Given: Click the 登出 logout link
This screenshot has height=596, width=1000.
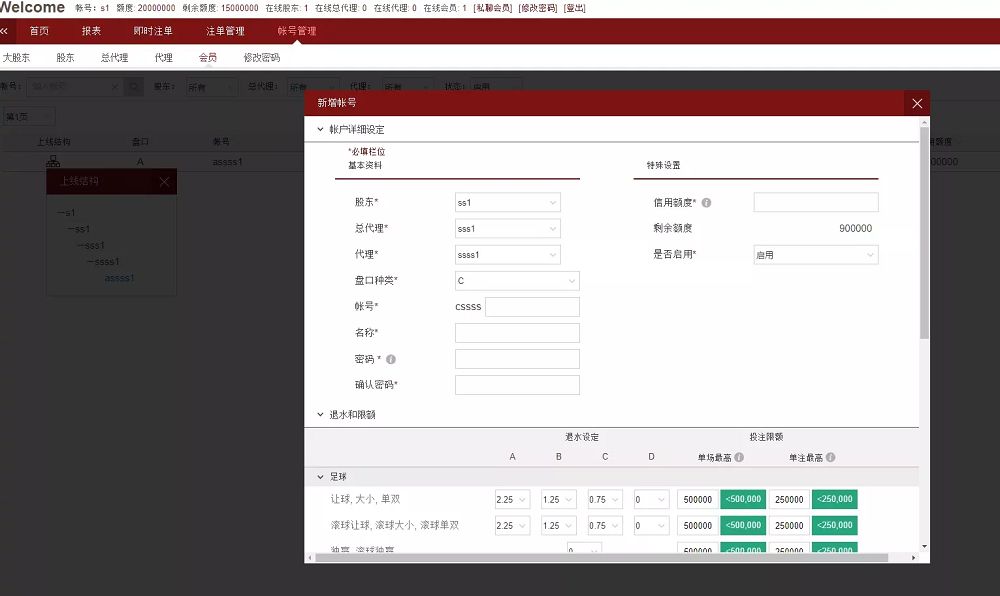Looking at the screenshot, I should pos(574,7).
